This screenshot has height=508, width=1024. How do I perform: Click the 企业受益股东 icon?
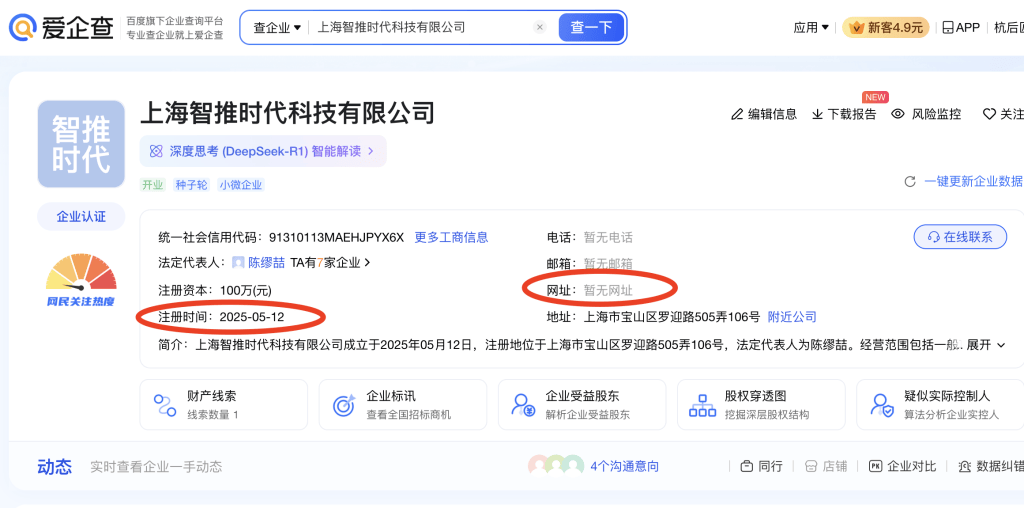point(522,405)
